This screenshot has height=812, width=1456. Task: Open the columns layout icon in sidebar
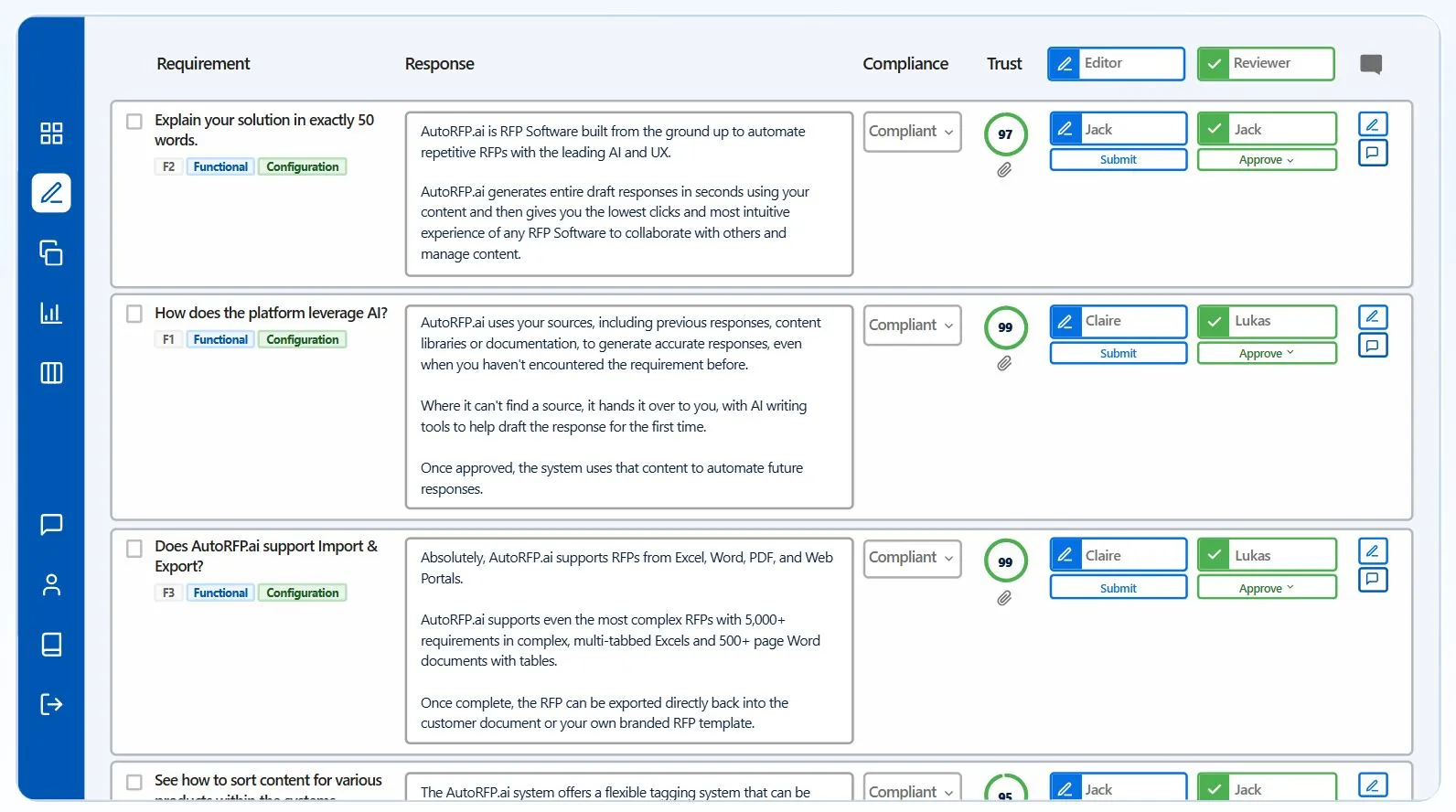coord(51,373)
